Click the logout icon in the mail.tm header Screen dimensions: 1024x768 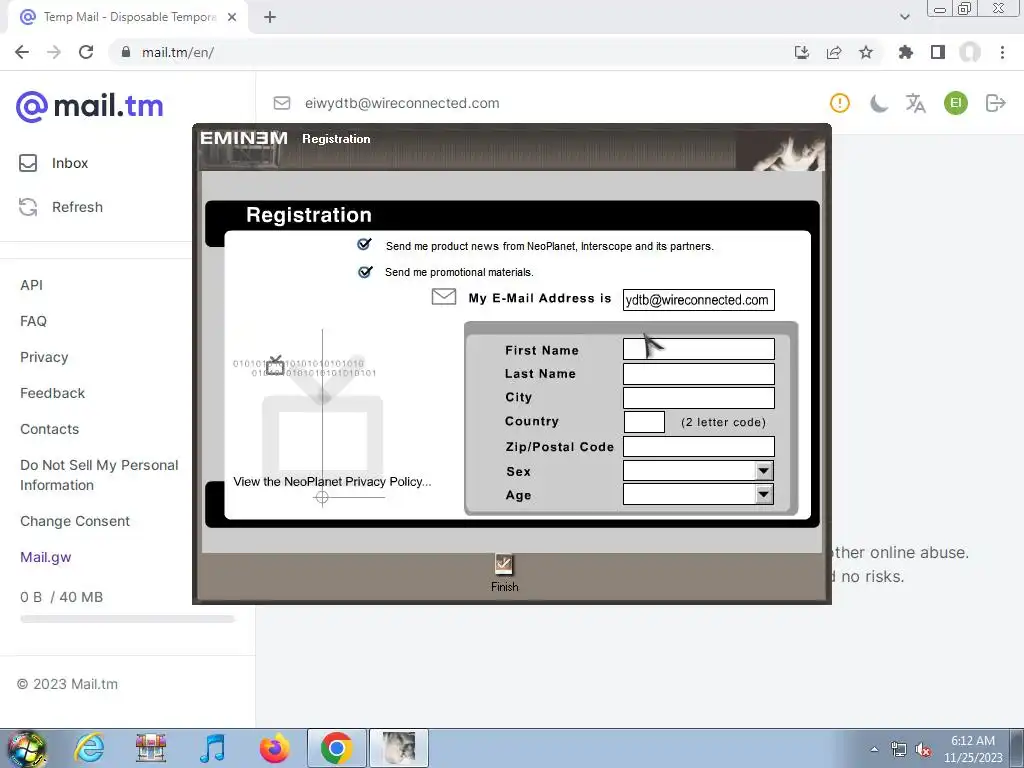click(x=995, y=103)
